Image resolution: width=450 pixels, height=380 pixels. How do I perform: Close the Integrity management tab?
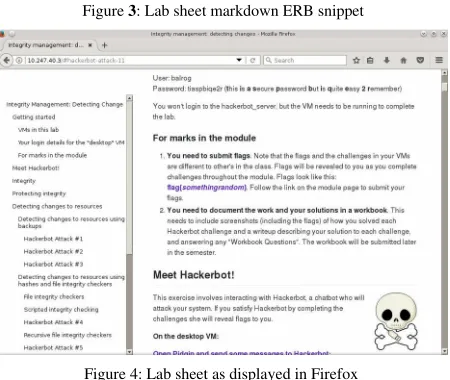coord(90,45)
